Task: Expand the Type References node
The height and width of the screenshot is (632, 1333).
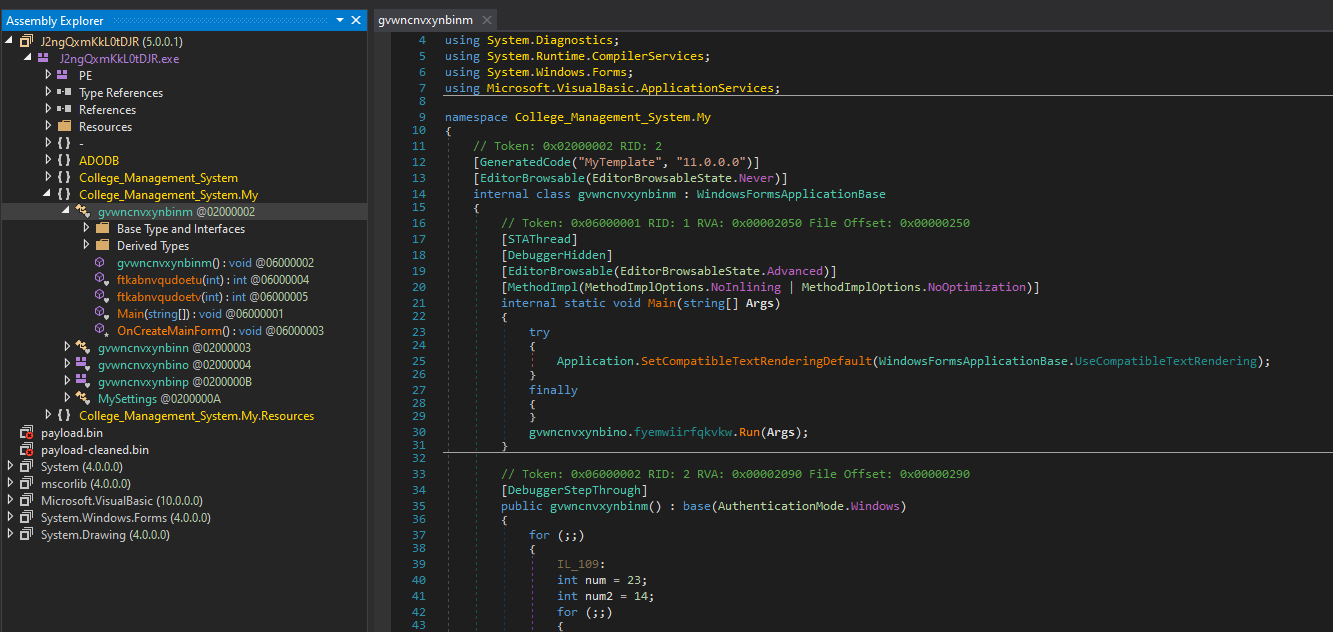Action: pos(48,93)
